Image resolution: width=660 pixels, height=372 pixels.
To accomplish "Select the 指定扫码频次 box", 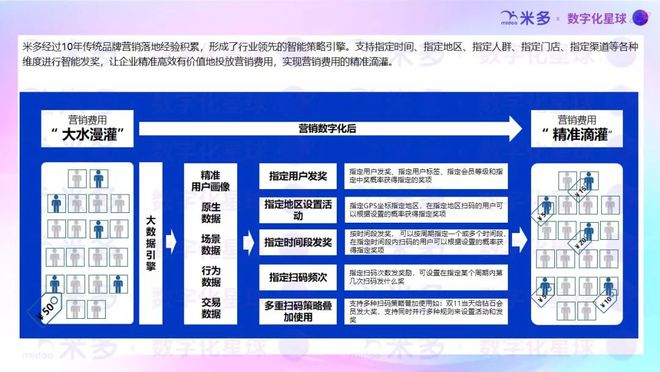I will point(298,277).
